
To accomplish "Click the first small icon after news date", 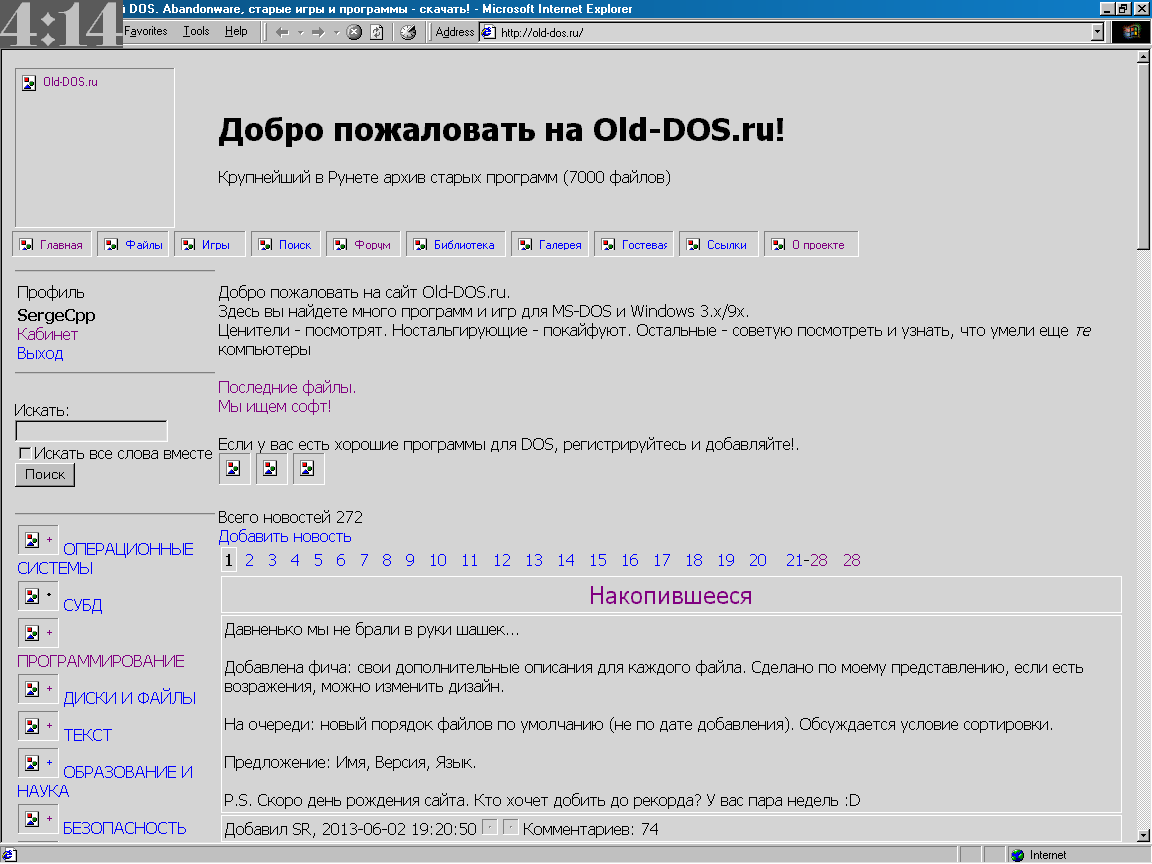I will [x=489, y=827].
